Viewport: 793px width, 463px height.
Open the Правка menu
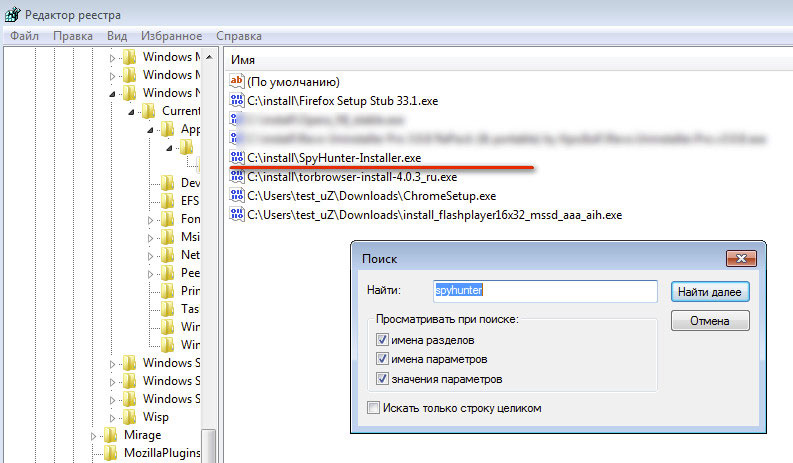(x=73, y=35)
